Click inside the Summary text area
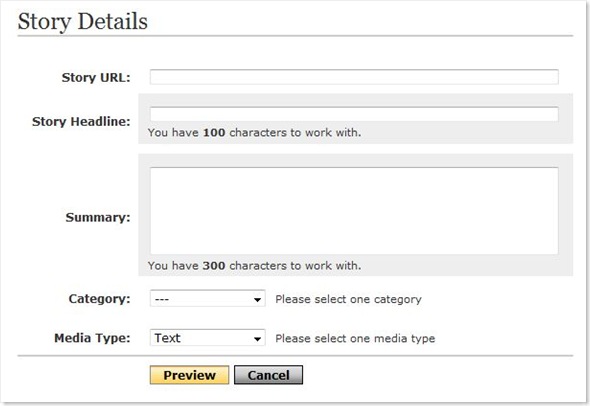 pos(354,211)
